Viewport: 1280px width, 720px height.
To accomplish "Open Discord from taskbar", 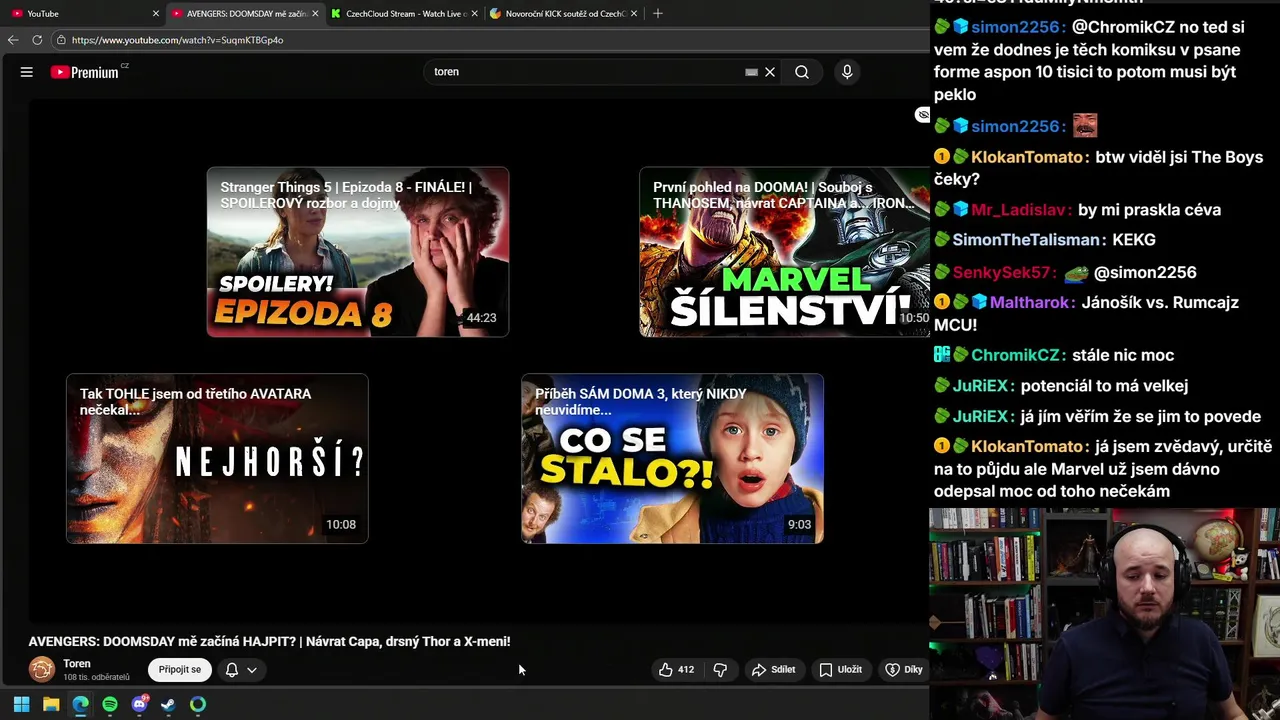I will 140,705.
